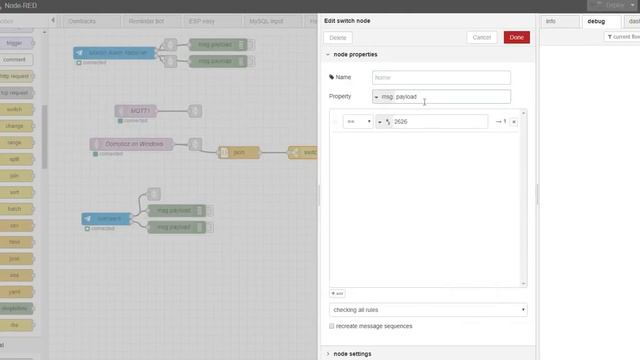This screenshot has height=360, width=640.
Task: Select the html palette node
Action: click(x=16, y=242)
